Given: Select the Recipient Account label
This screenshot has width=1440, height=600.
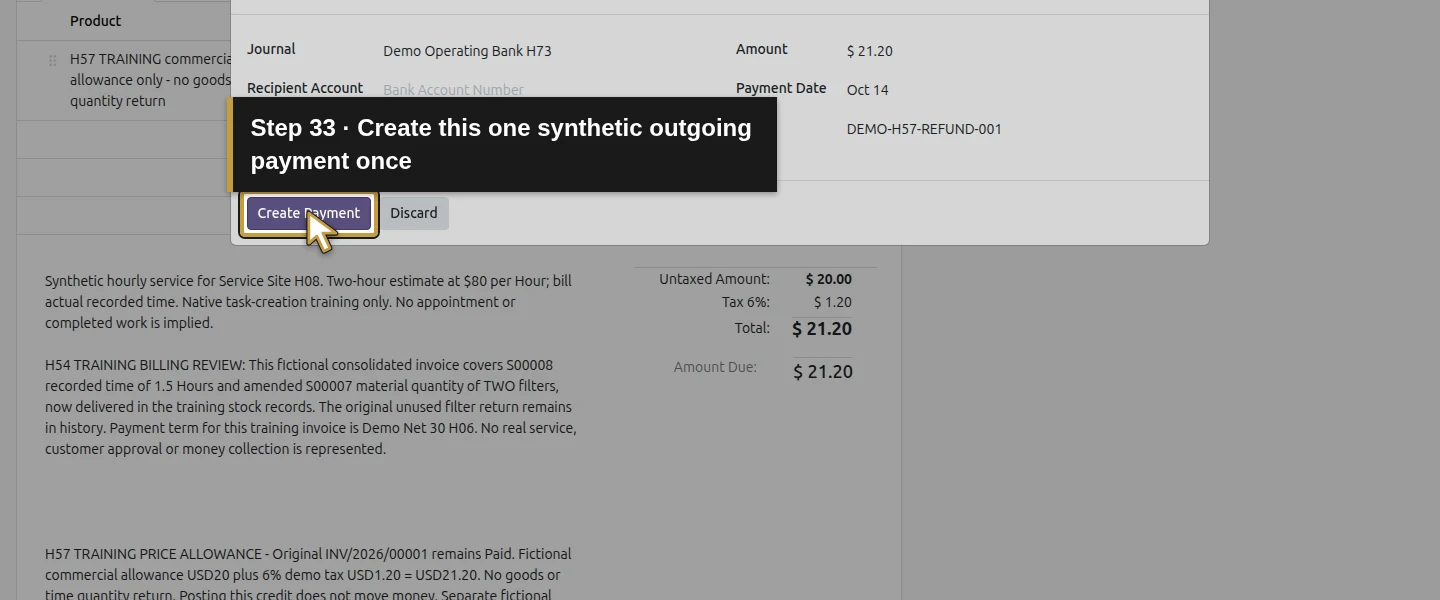Looking at the screenshot, I should [x=305, y=88].
